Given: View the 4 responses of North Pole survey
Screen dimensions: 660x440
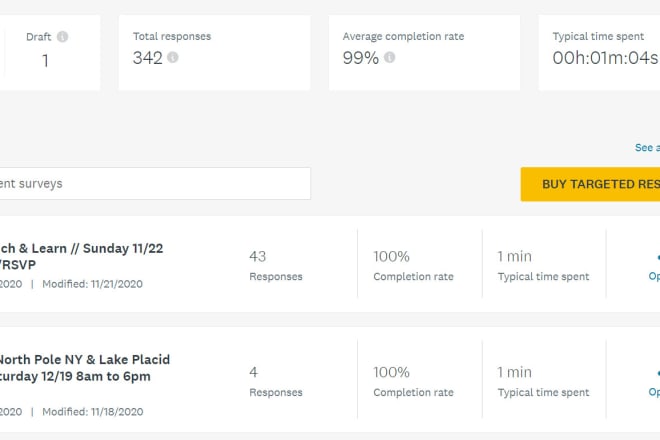Looking at the screenshot, I should [275, 381].
